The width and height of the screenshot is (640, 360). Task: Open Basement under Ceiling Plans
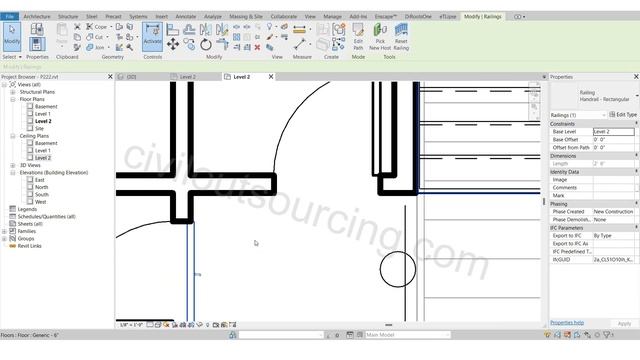(46, 143)
